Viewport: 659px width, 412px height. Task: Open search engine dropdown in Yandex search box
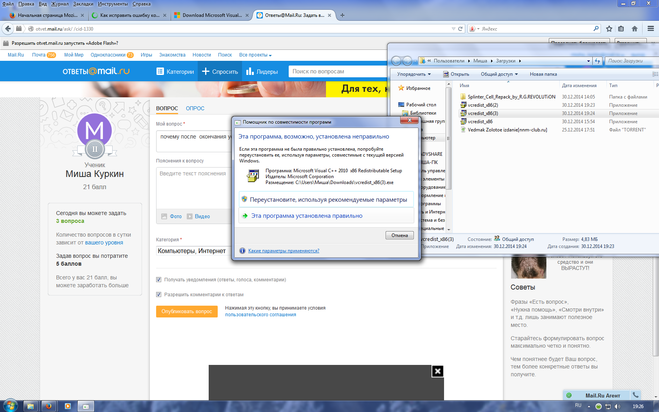click(474, 29)
